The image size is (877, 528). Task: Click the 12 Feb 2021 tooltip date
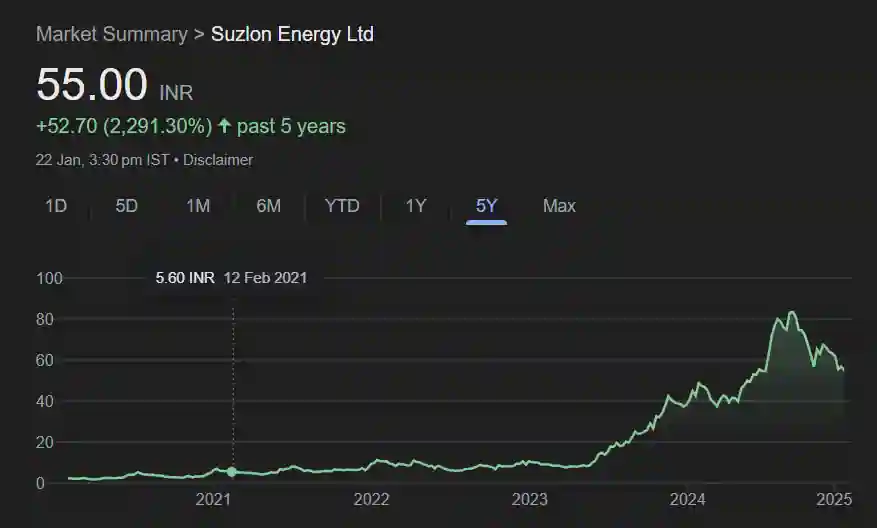click(x=266, y=278)
